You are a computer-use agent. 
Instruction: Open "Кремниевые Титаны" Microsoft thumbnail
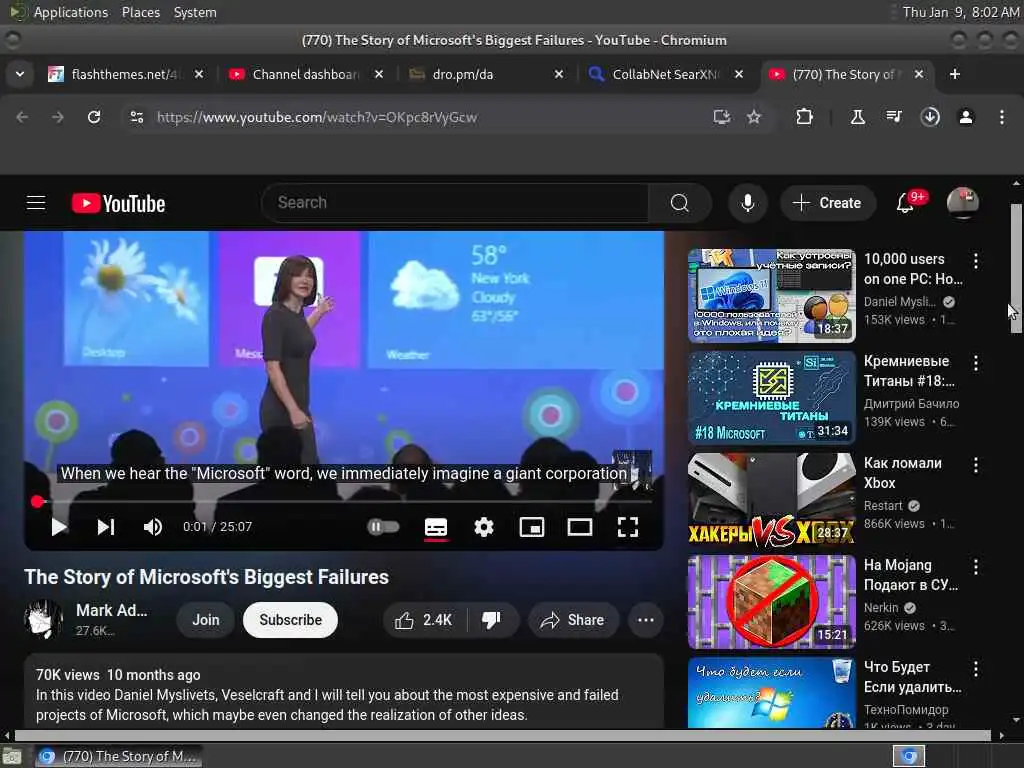(x=771, y=398)
